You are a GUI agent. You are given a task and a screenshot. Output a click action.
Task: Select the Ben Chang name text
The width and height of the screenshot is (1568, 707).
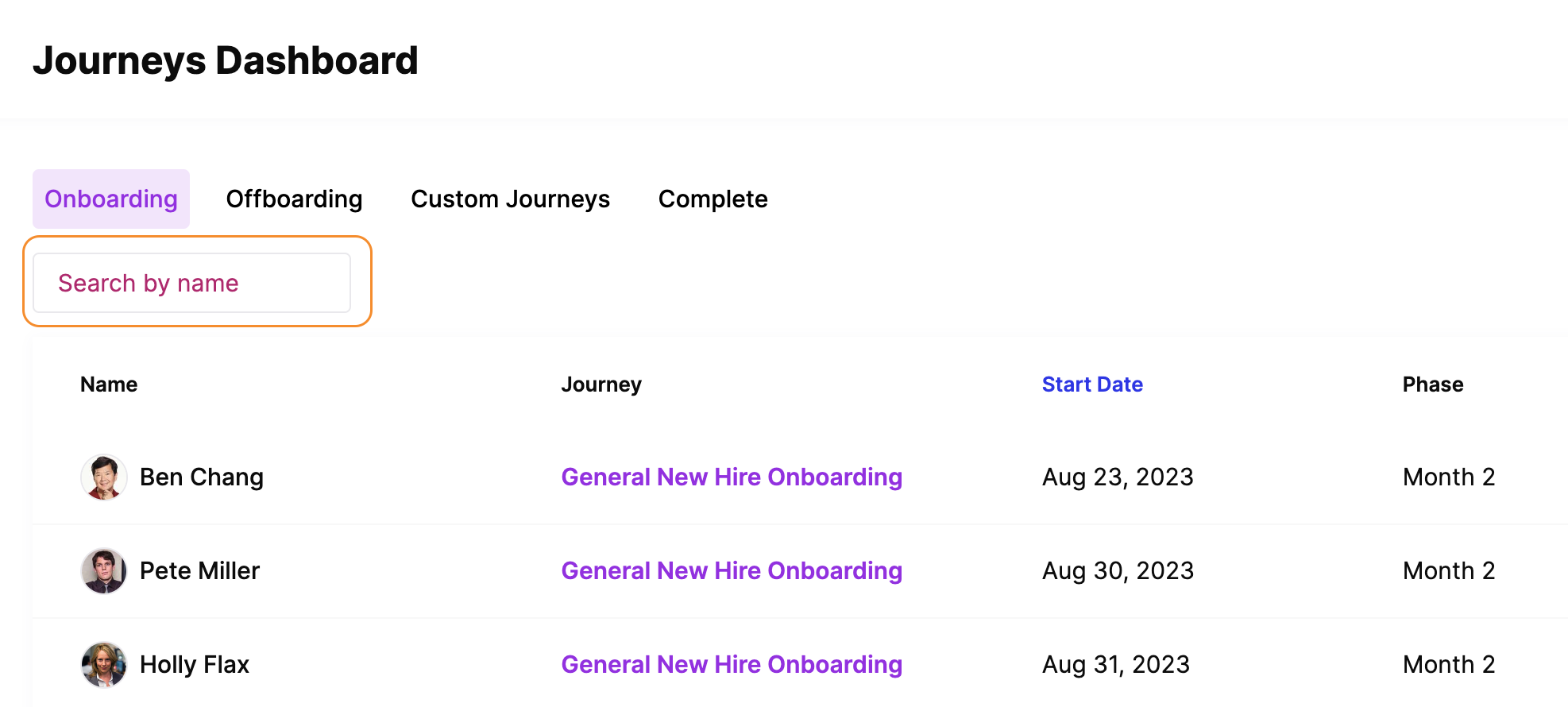tap(202, 477)
